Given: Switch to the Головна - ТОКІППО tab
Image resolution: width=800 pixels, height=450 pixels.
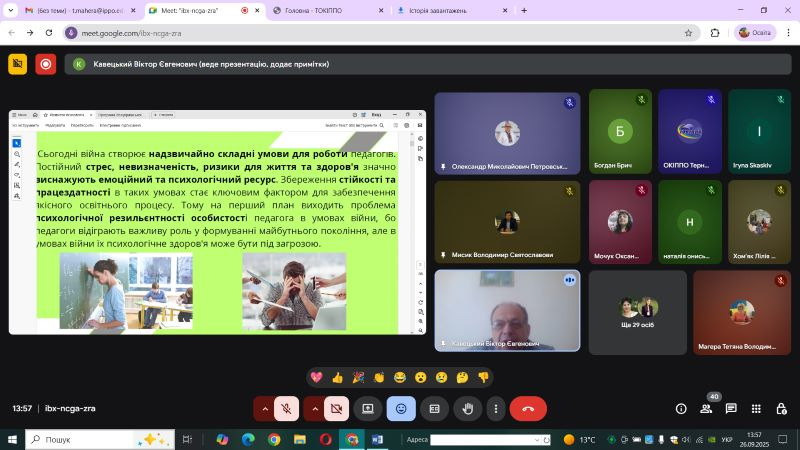Looking at the screenshot, I should tap(325, 10).
